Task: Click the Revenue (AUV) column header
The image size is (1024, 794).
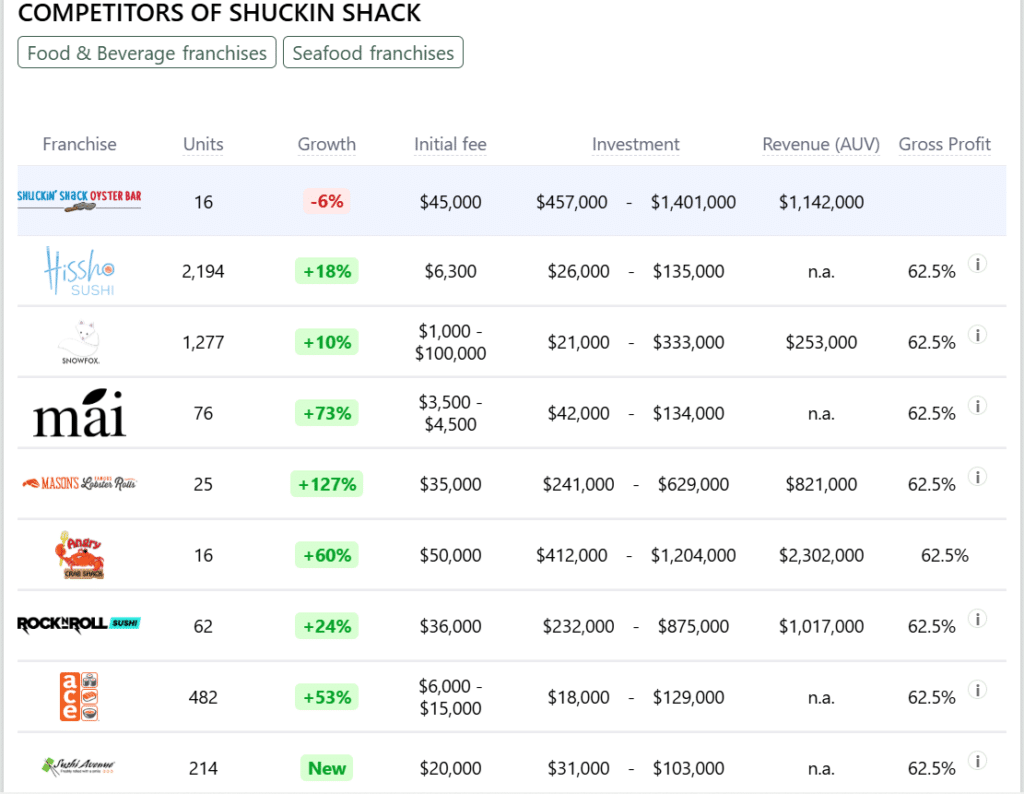Action: click(821, 144)
